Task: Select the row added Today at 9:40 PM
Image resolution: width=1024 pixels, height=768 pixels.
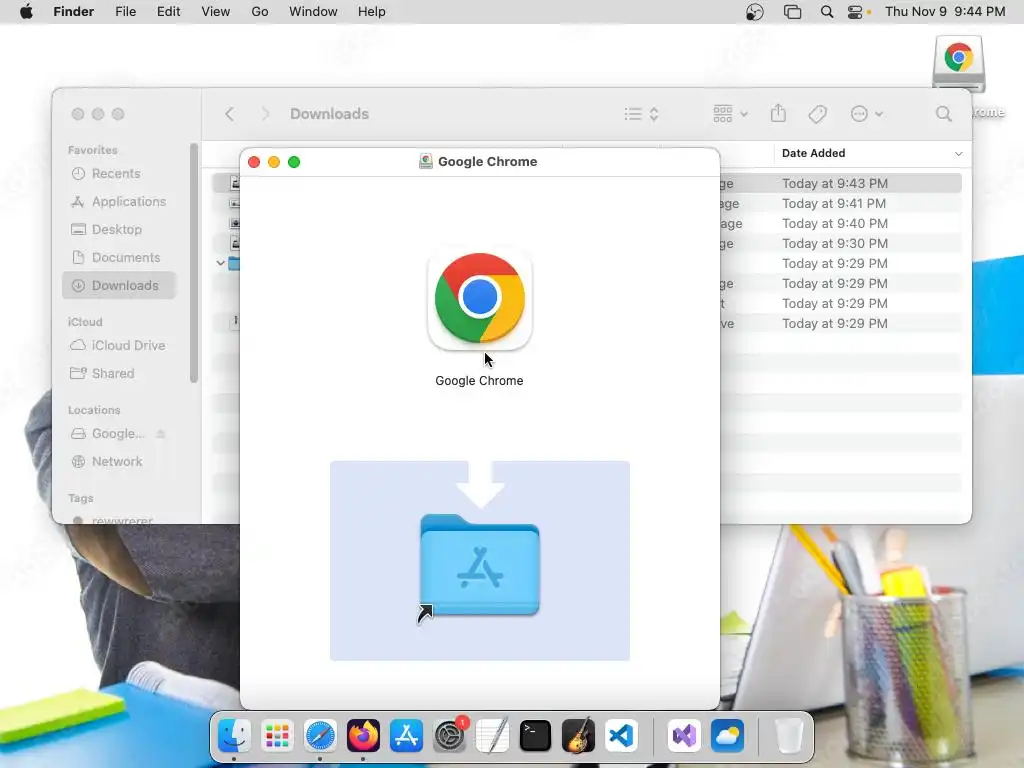Action: point(840,224)
